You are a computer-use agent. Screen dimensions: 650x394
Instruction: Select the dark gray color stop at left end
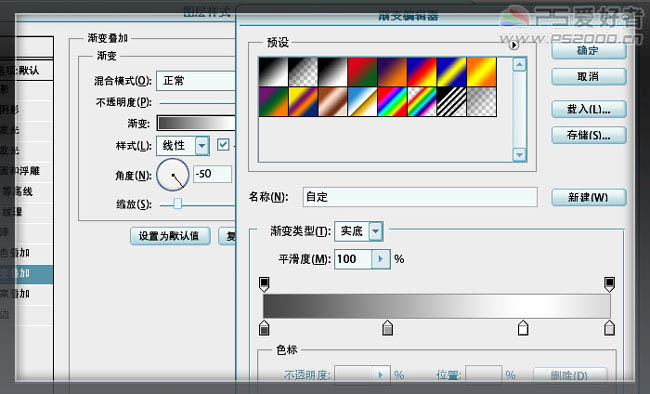click(x=264, y=328)
